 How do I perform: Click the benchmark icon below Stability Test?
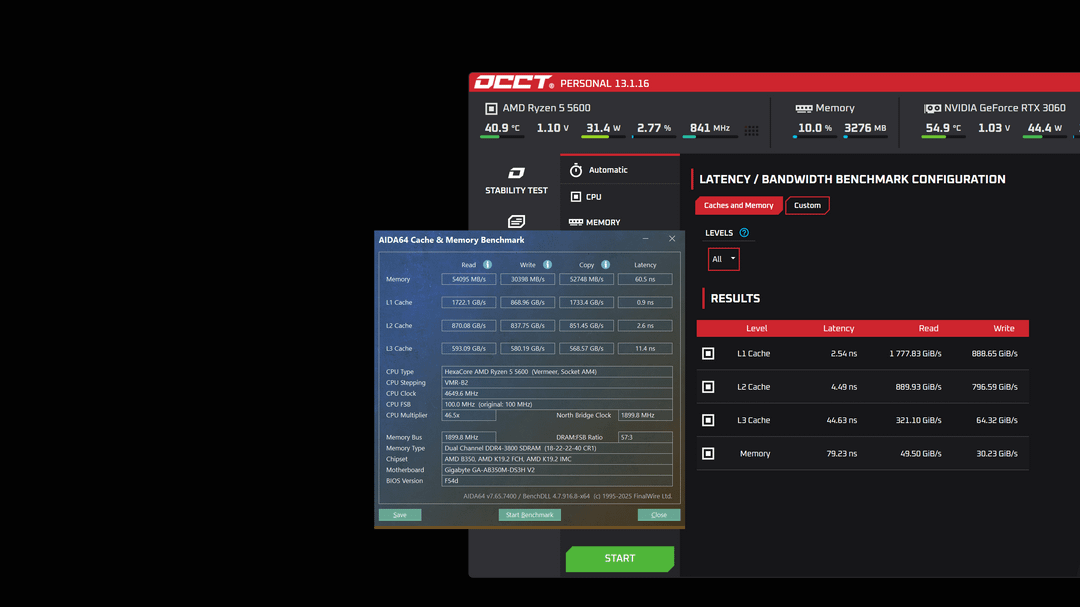pos(516,221)
